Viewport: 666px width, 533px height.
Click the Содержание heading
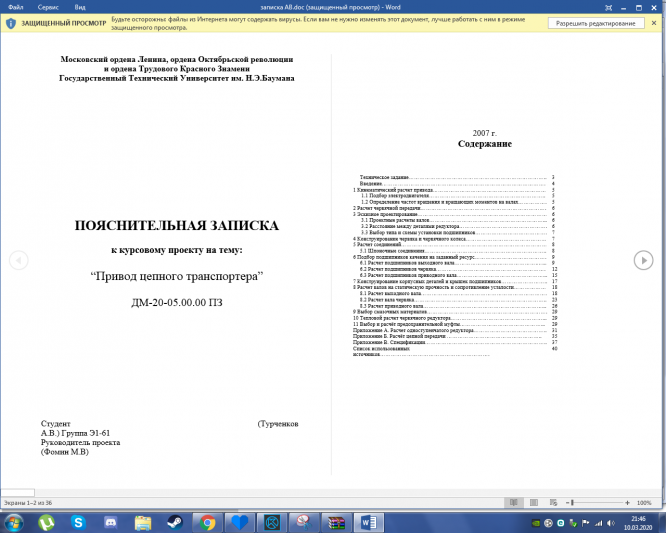pyautogui.click(x=485, y=144)
